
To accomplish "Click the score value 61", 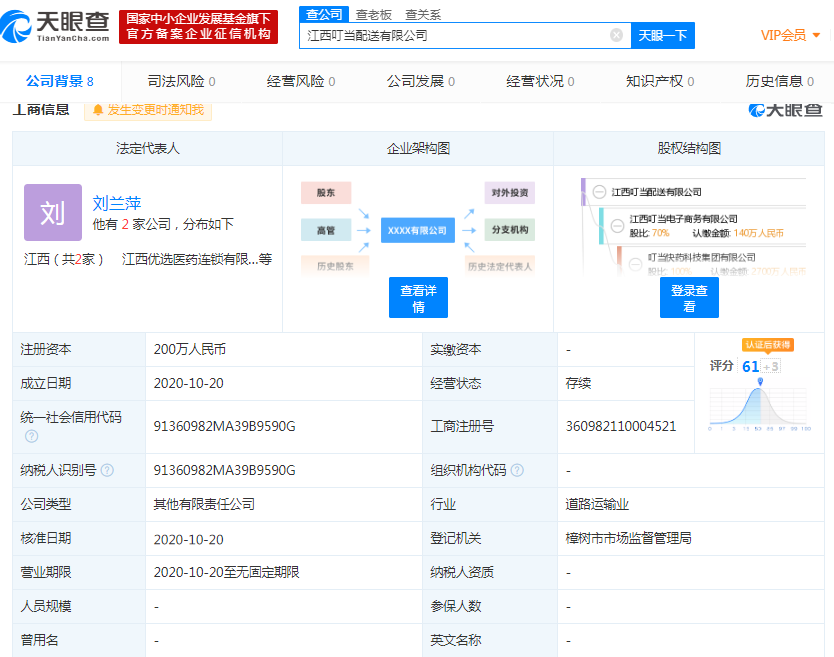I will click(x=750, y=366).
